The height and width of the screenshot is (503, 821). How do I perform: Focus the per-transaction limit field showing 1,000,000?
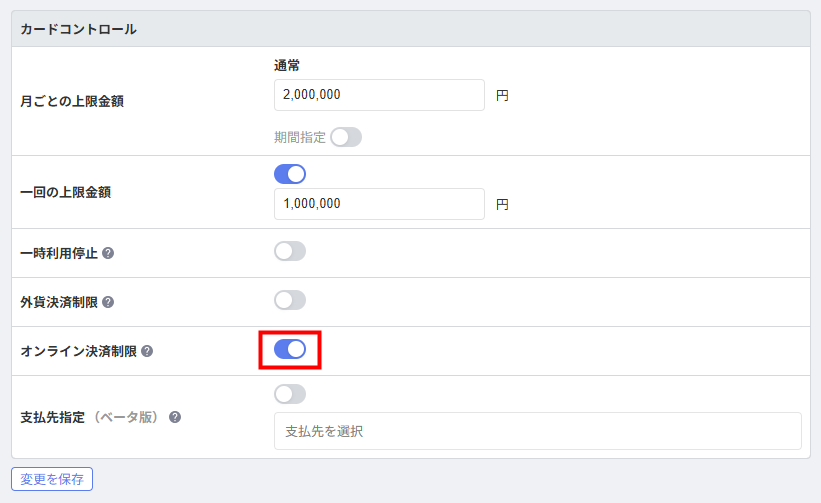click(378, 204)
